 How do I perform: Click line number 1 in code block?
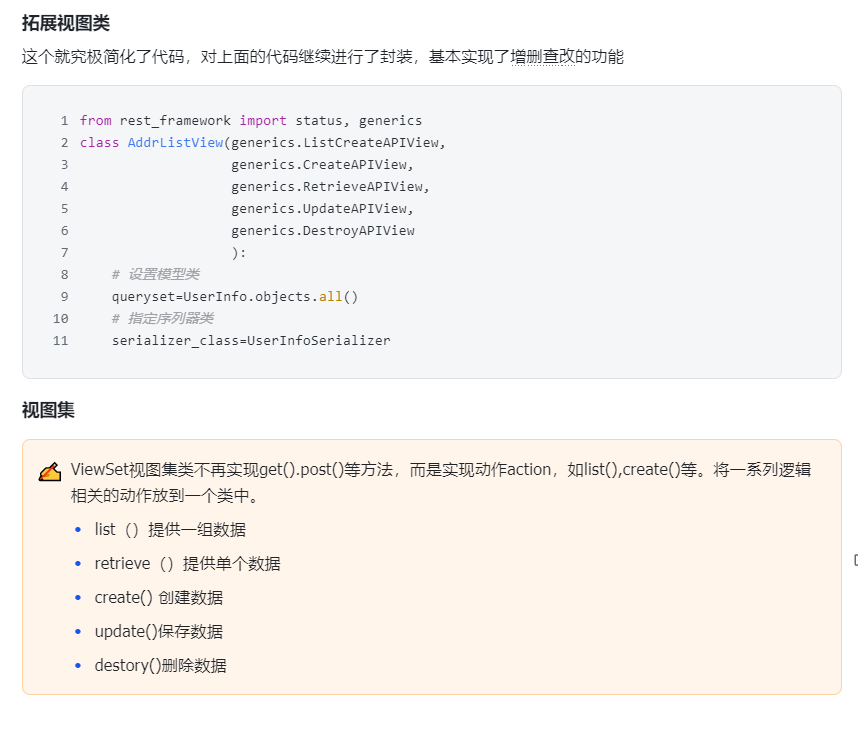click(65, 120)
